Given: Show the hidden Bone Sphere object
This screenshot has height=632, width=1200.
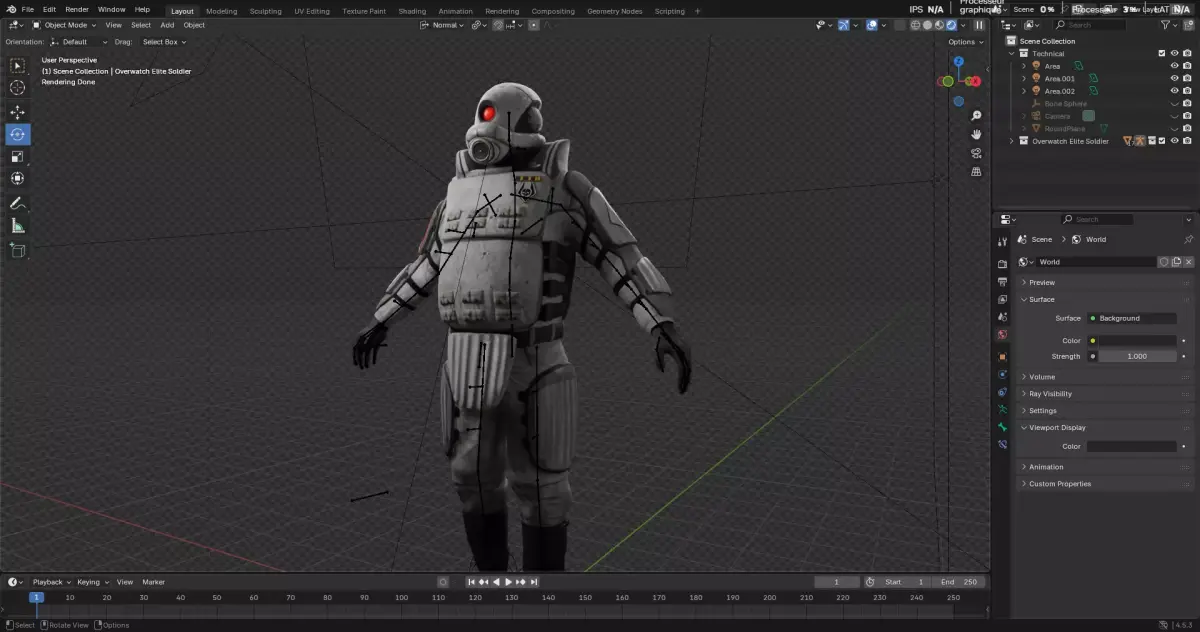Looking at the screenshot, I should 1175,103.
